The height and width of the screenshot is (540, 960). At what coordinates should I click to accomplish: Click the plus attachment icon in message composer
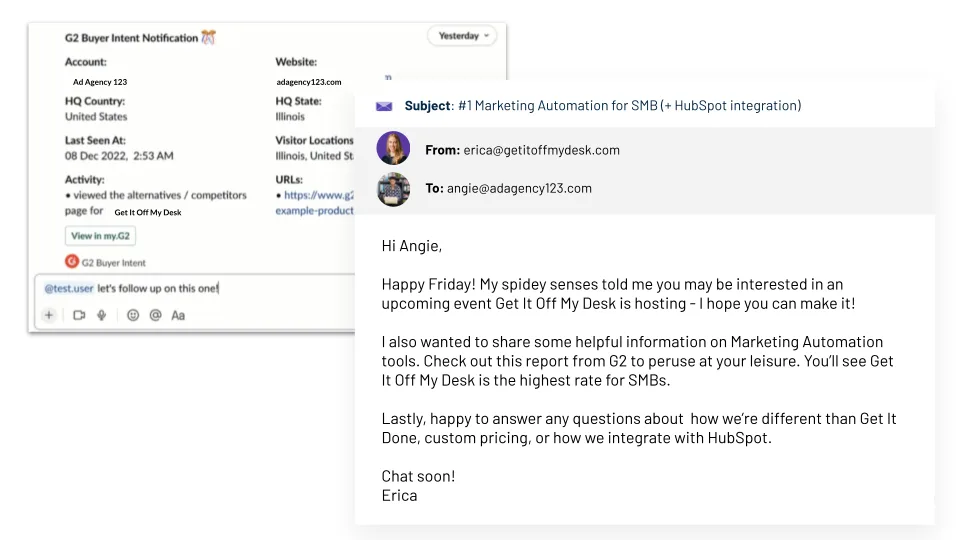point(49,315)
